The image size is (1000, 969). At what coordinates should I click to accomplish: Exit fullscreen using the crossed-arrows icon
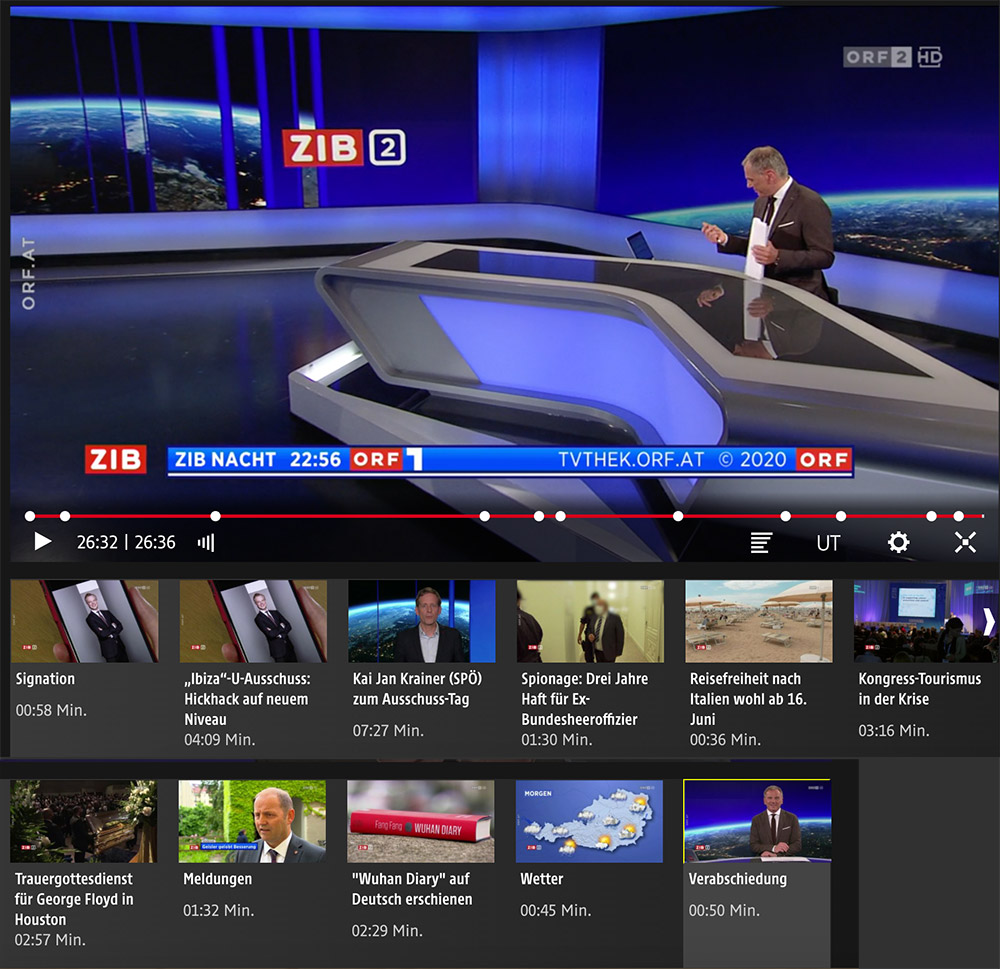tap(965, 542)
